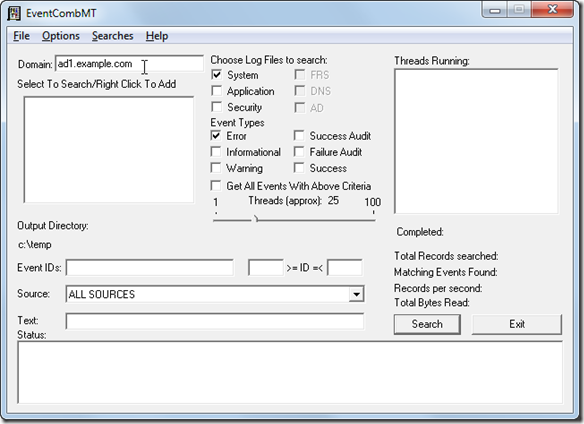
Task: Open the File menu
Action: click(x=21, y=36)
